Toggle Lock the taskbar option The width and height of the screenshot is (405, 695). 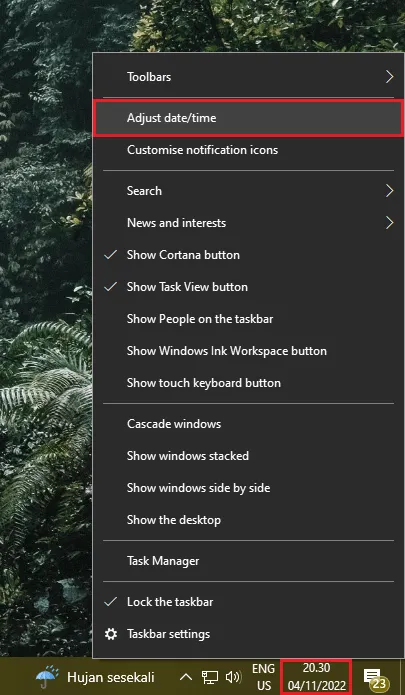[249, 602]
